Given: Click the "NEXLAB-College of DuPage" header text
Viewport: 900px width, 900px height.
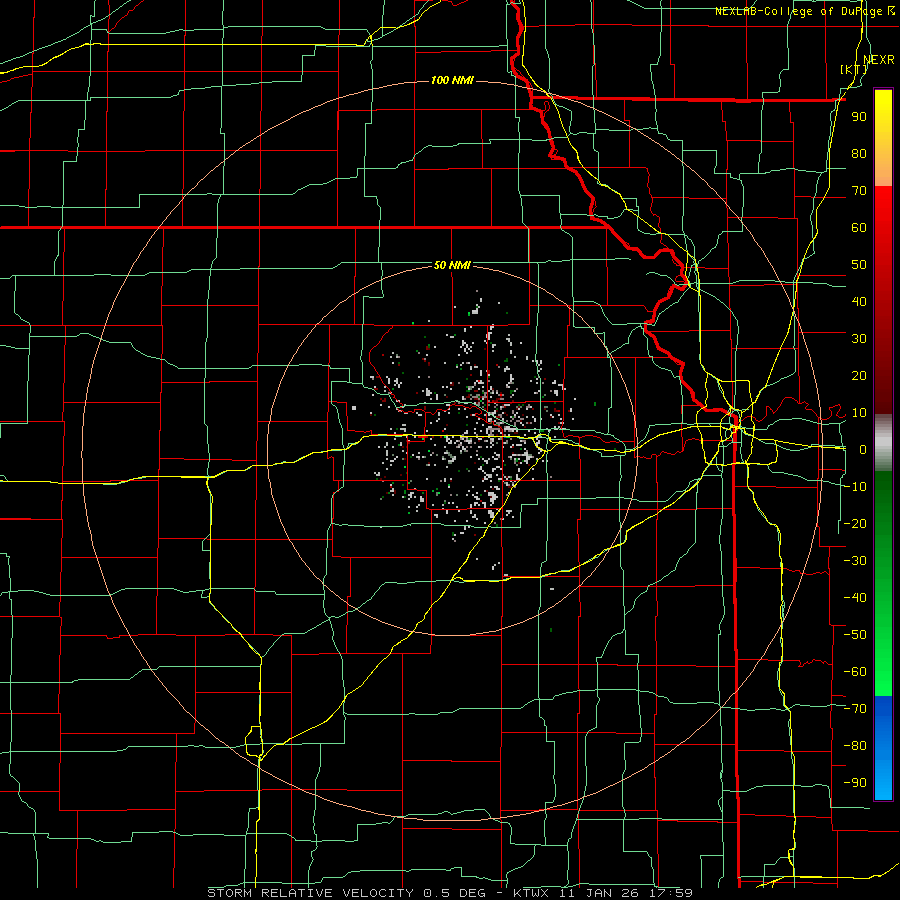Looking at the screenshot, I should [x=798, y=11].
